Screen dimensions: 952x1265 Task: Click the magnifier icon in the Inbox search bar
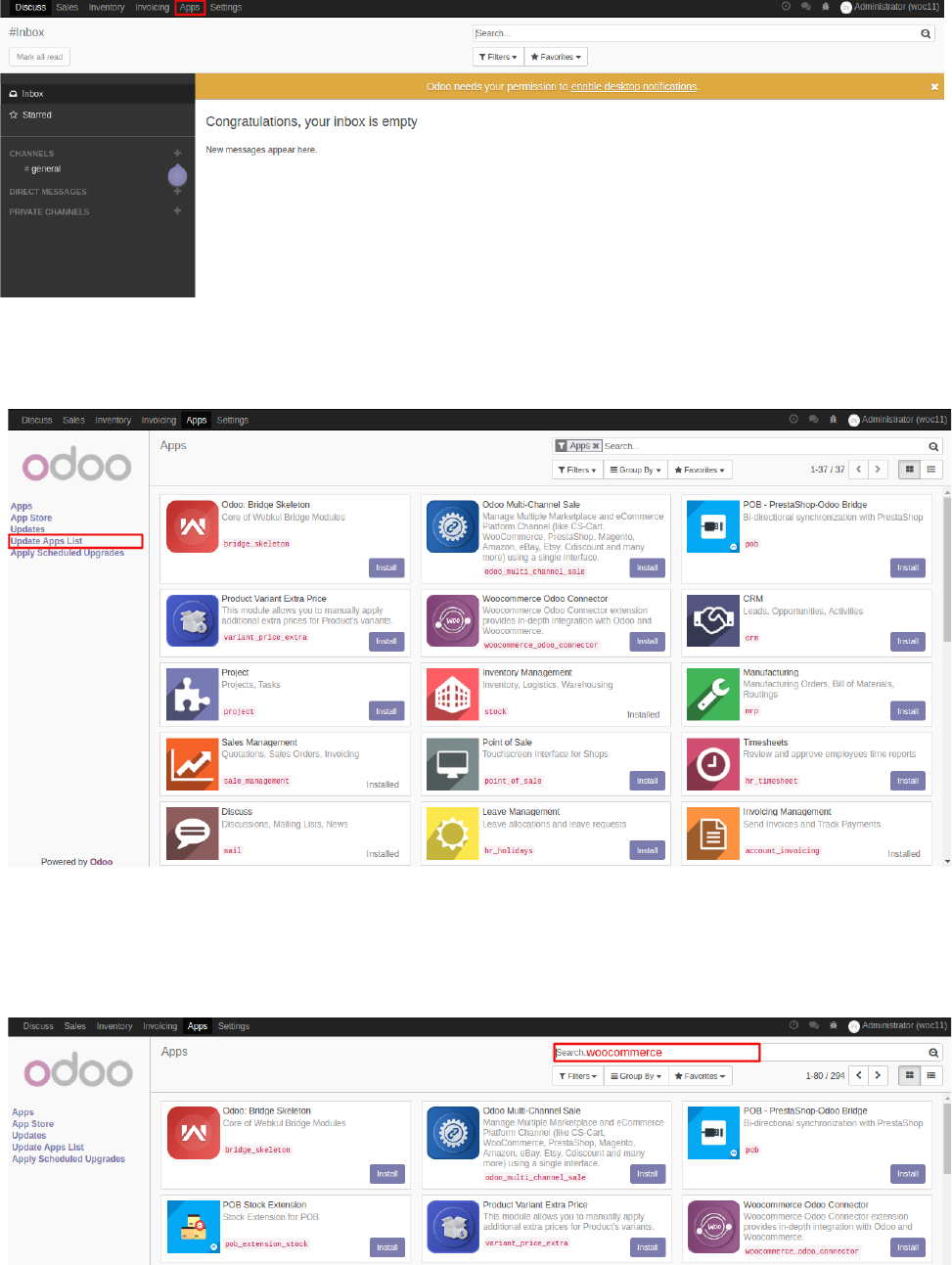(x=926, y=33)
